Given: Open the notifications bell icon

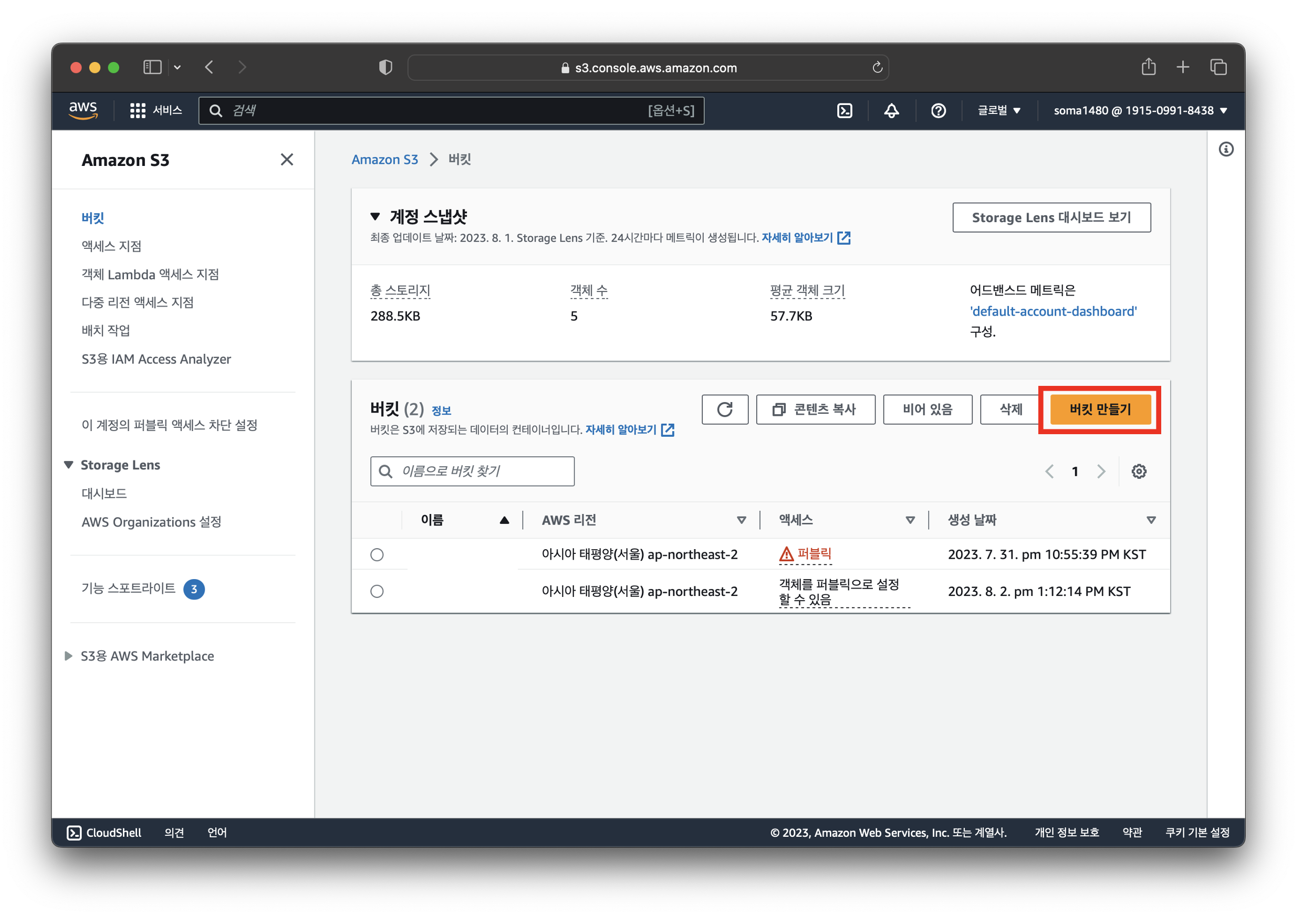Looking at the screenshot, I should pos(891,111).
